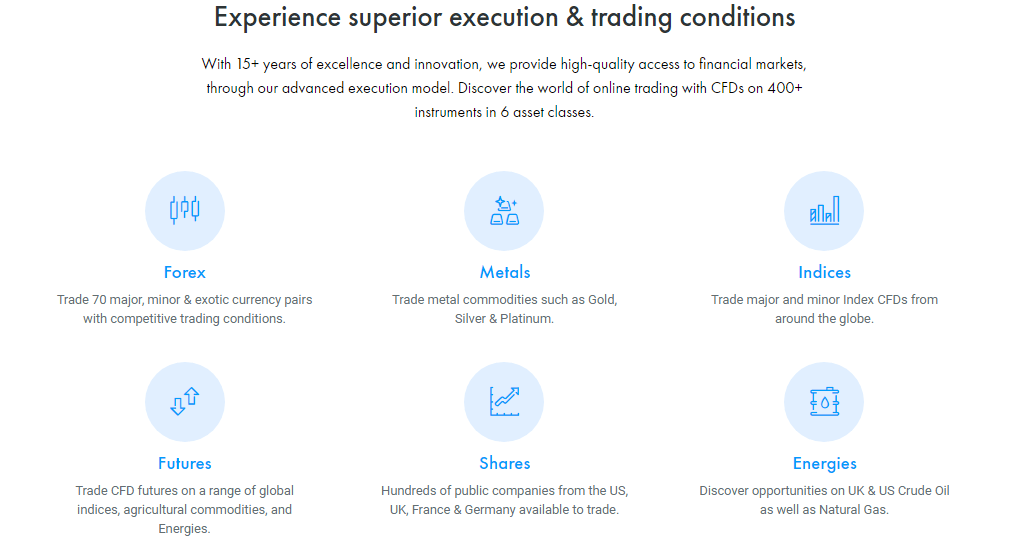
Task: Click the Index CFDs description text
Action: (x=825, y=309)
